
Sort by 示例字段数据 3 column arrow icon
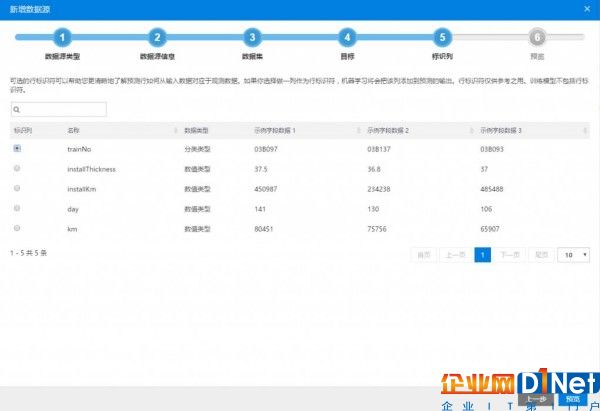pos(585,130)
